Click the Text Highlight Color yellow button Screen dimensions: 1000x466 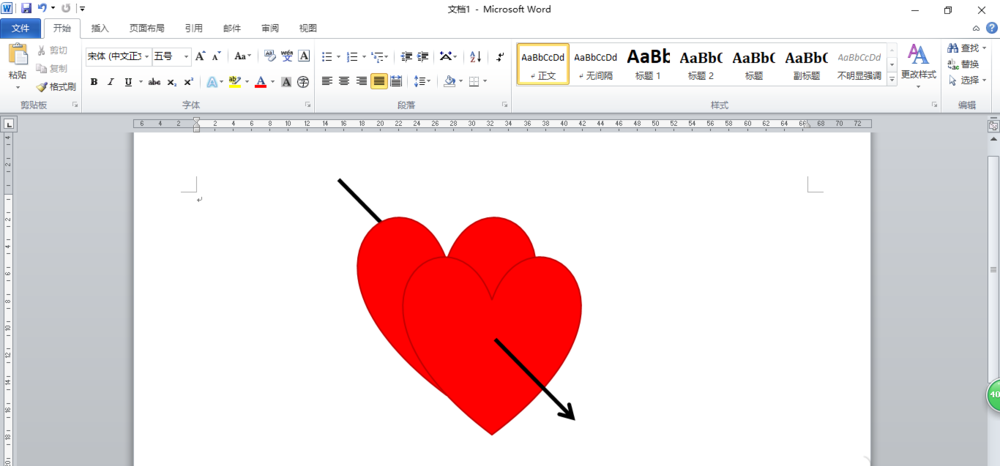tap(235, 82)
